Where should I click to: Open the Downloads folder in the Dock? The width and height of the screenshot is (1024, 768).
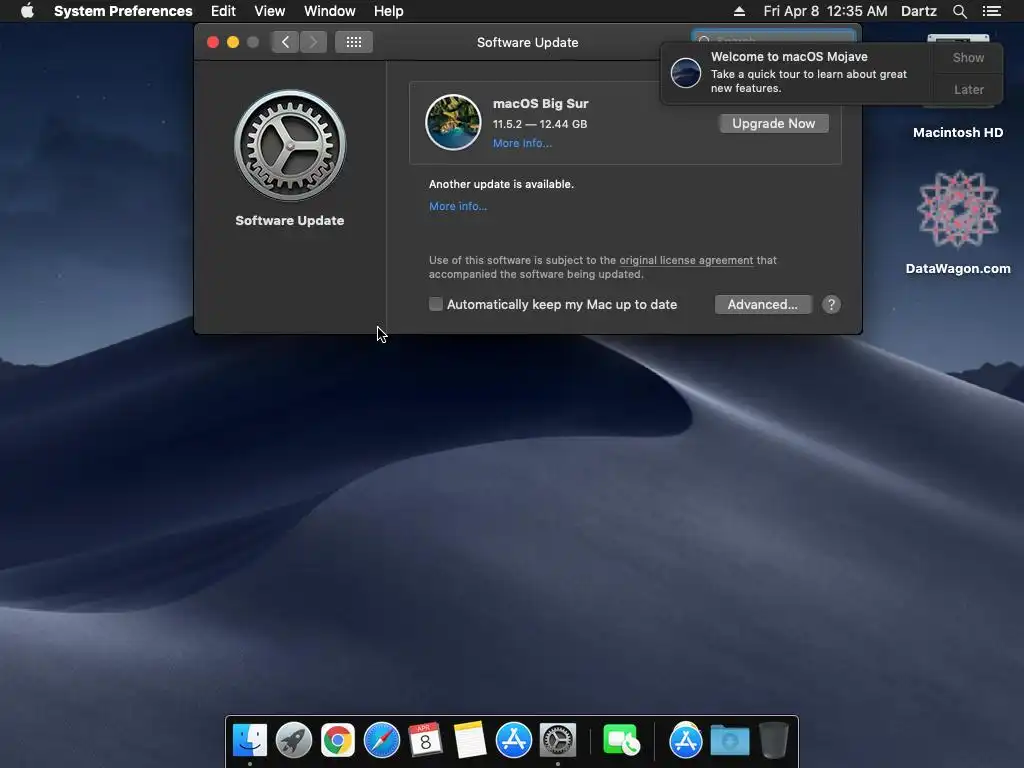(x=729, y=740)
